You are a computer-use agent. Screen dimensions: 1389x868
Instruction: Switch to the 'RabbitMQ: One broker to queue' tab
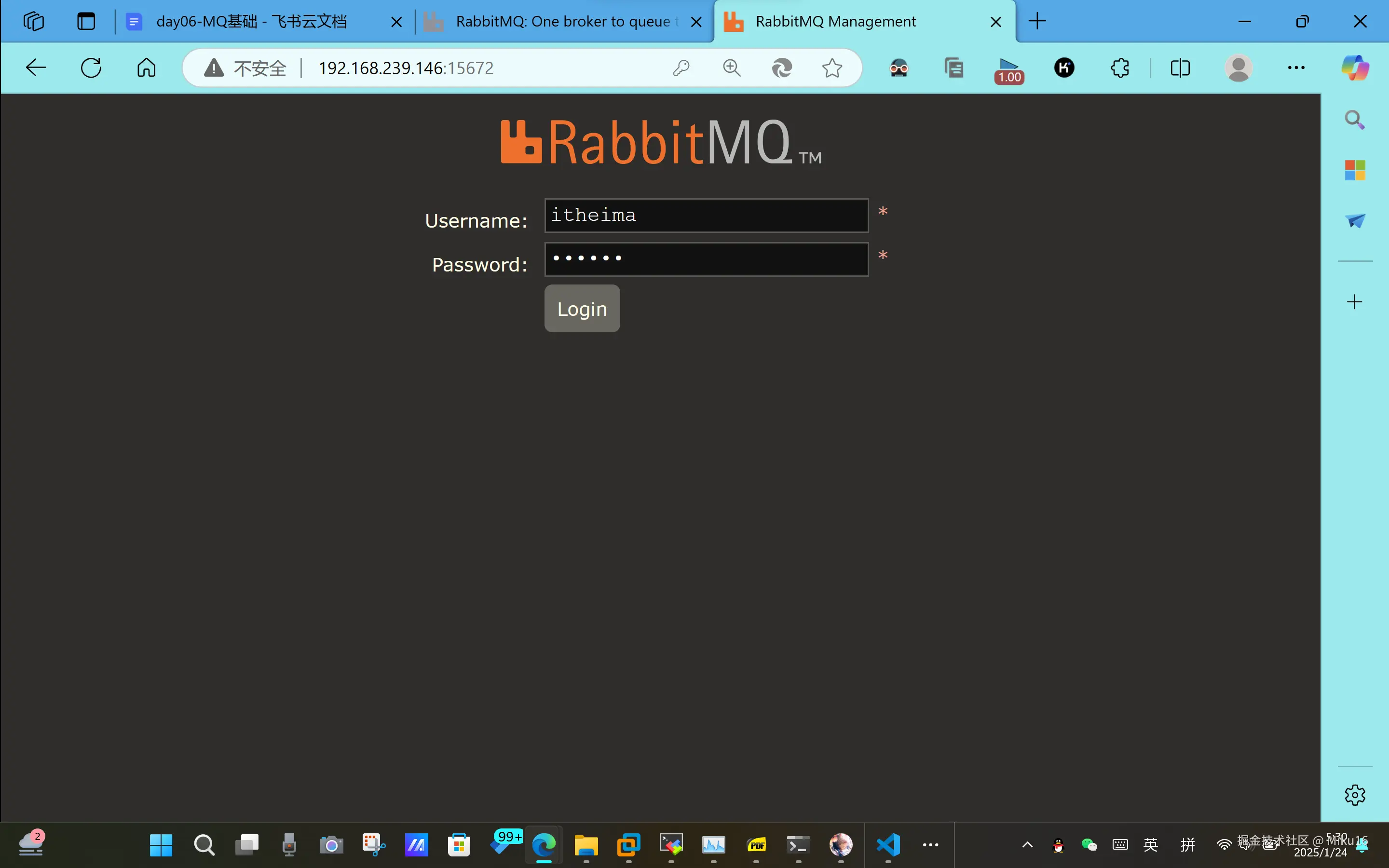[x=561, y=22]
